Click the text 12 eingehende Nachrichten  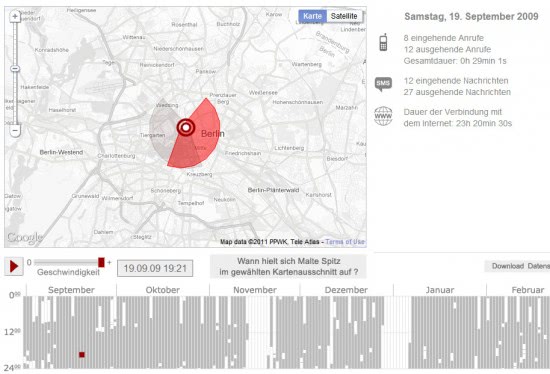[456, 81]
